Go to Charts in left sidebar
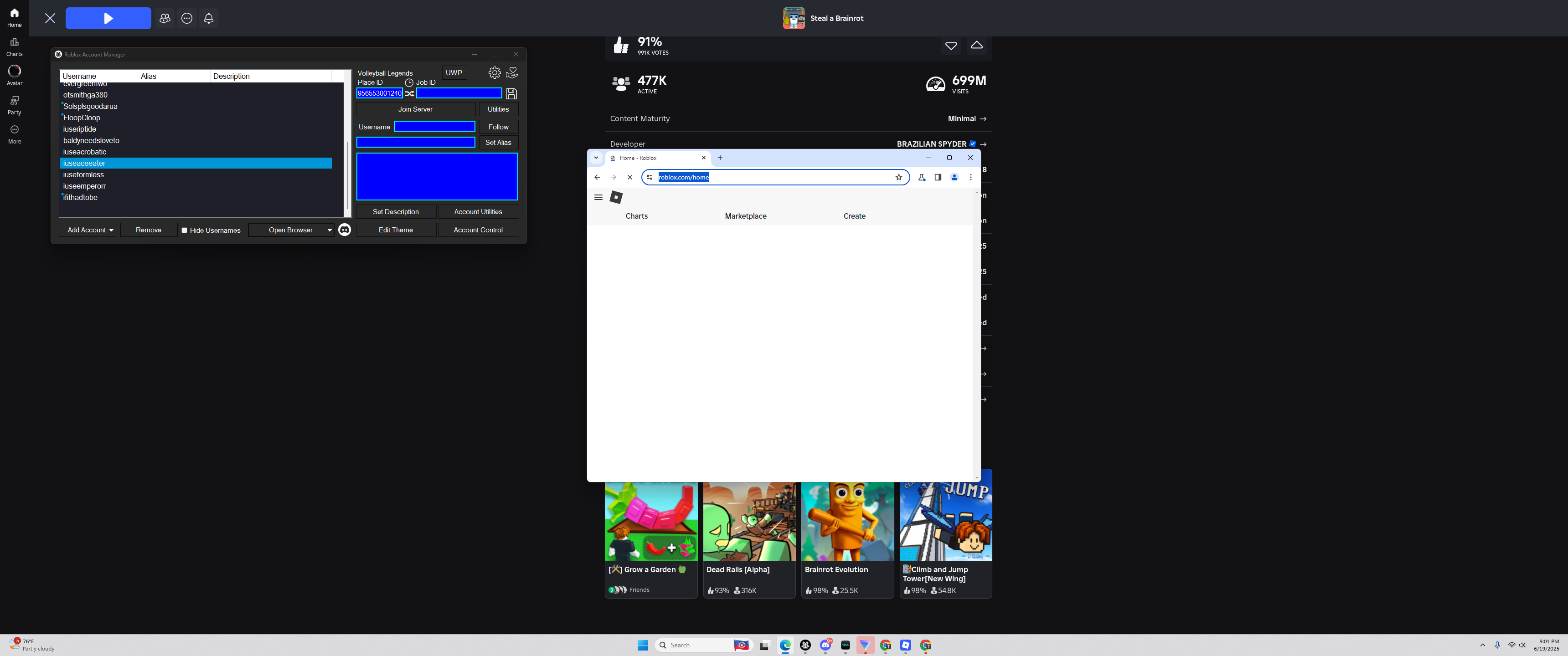1568x656 pixels. 15,47
